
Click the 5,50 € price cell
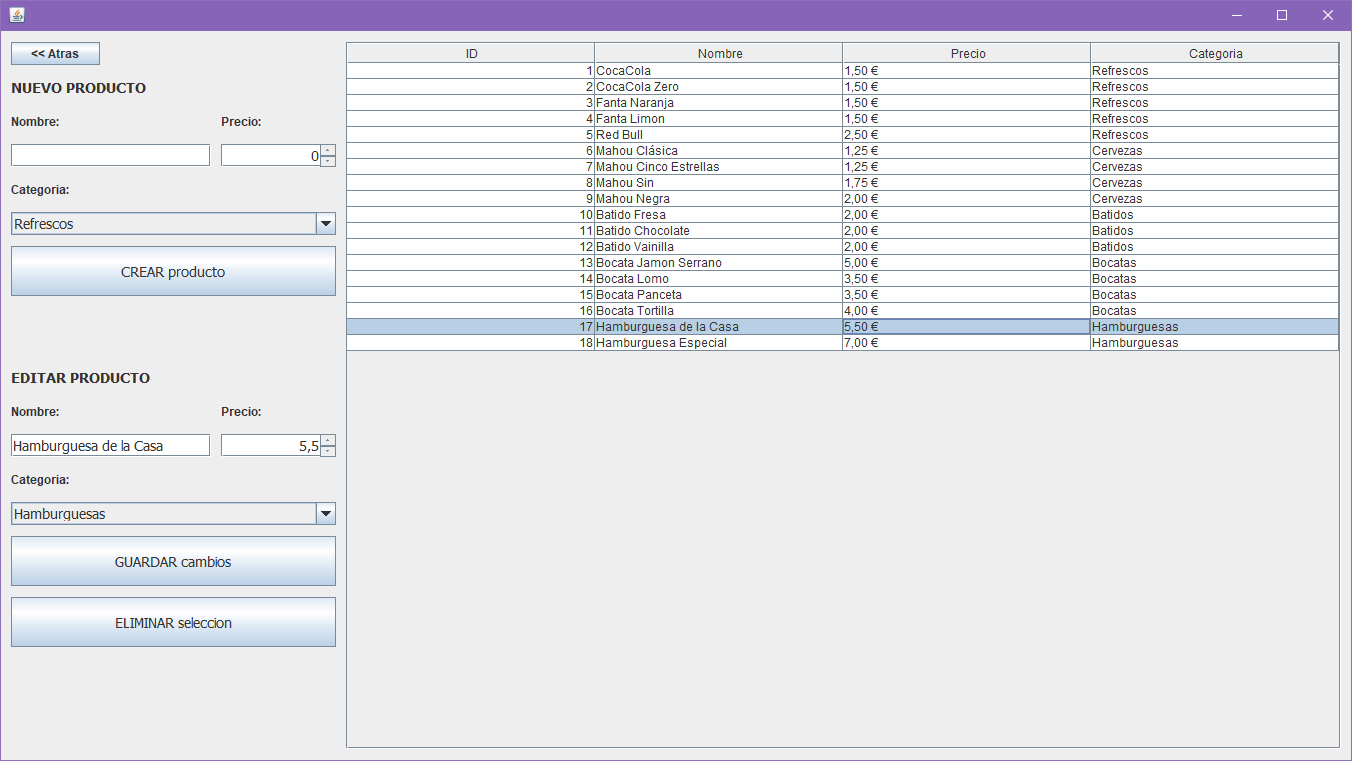(x=967, y=327)
